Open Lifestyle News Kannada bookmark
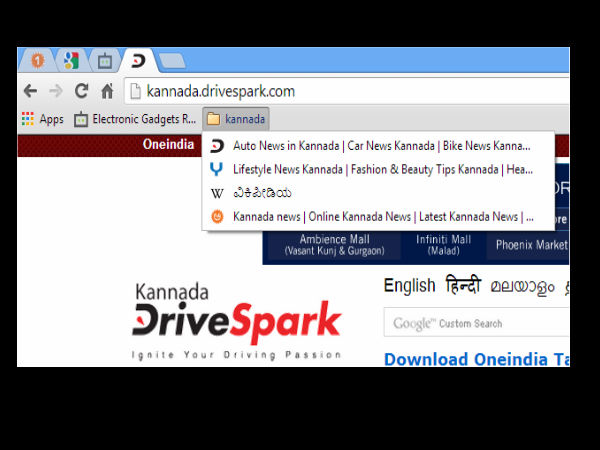This screenshot has width=600, height=450. click(x=378, y=169)
